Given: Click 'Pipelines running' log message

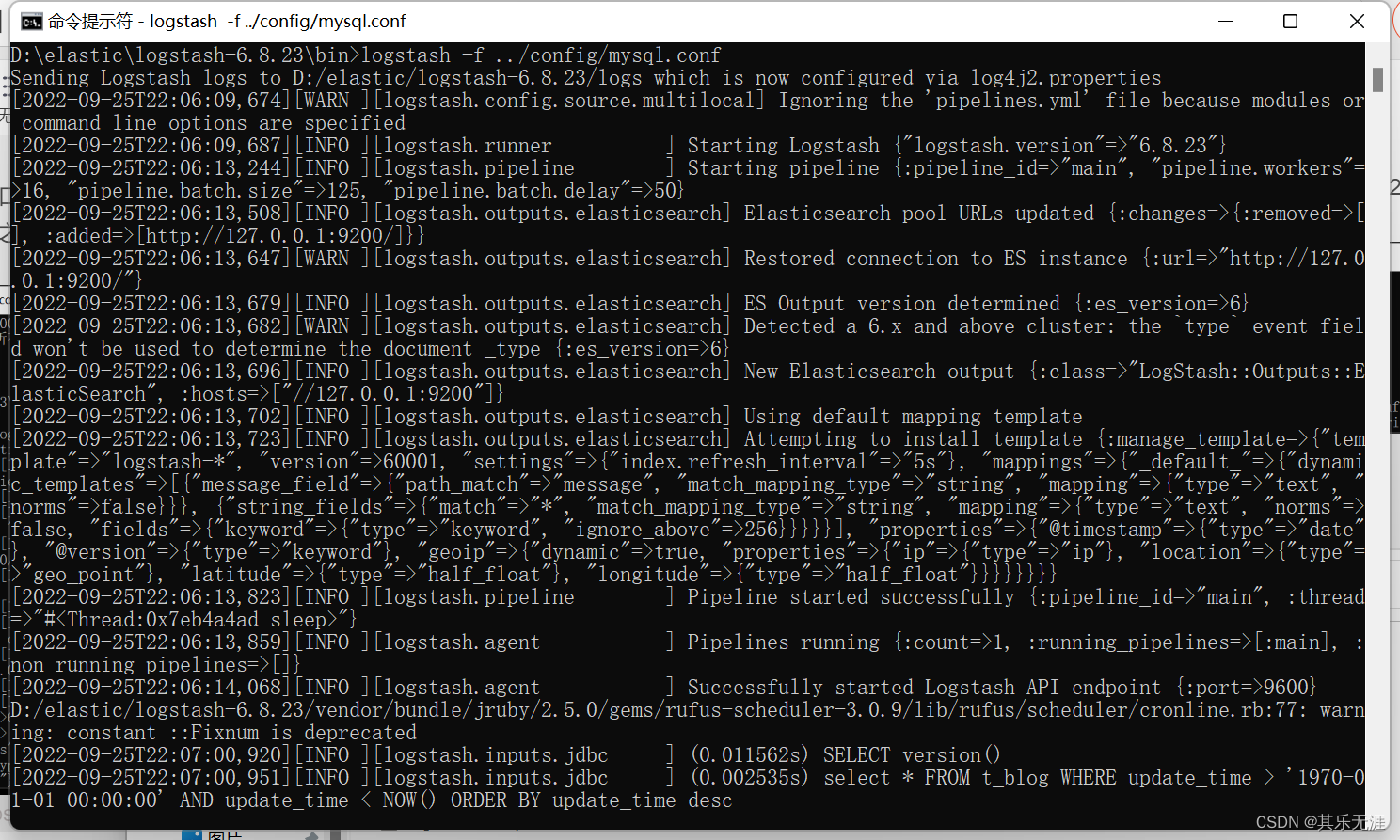Looking at the screenshot, I should [783, 642].
